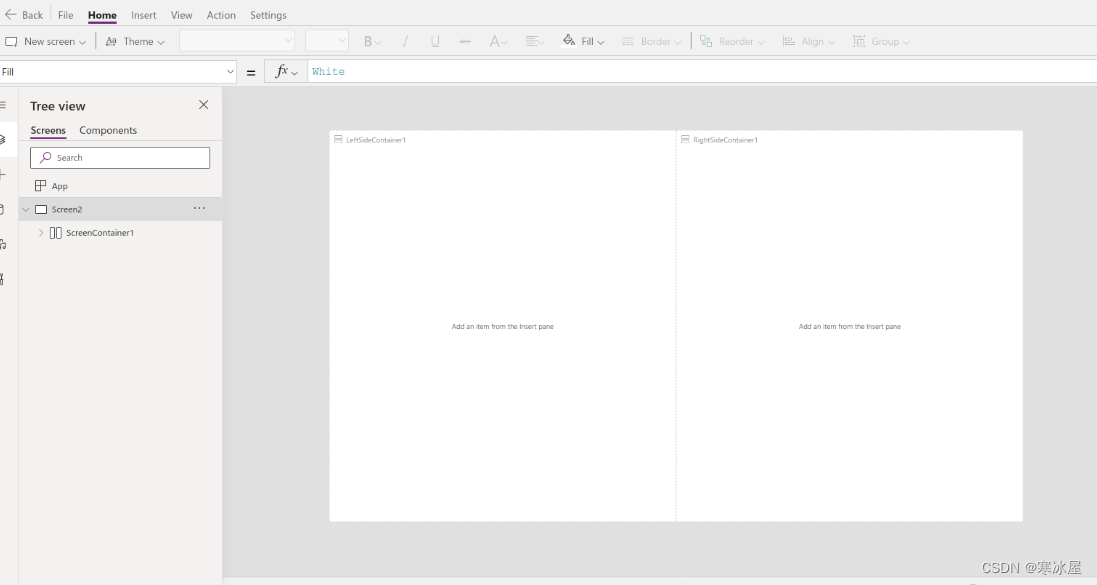Image resolution: width=1097 pixels, height=585 pixels.
Task: Select ScreenContainer1 in the tree
Action: tap(100, 232)
